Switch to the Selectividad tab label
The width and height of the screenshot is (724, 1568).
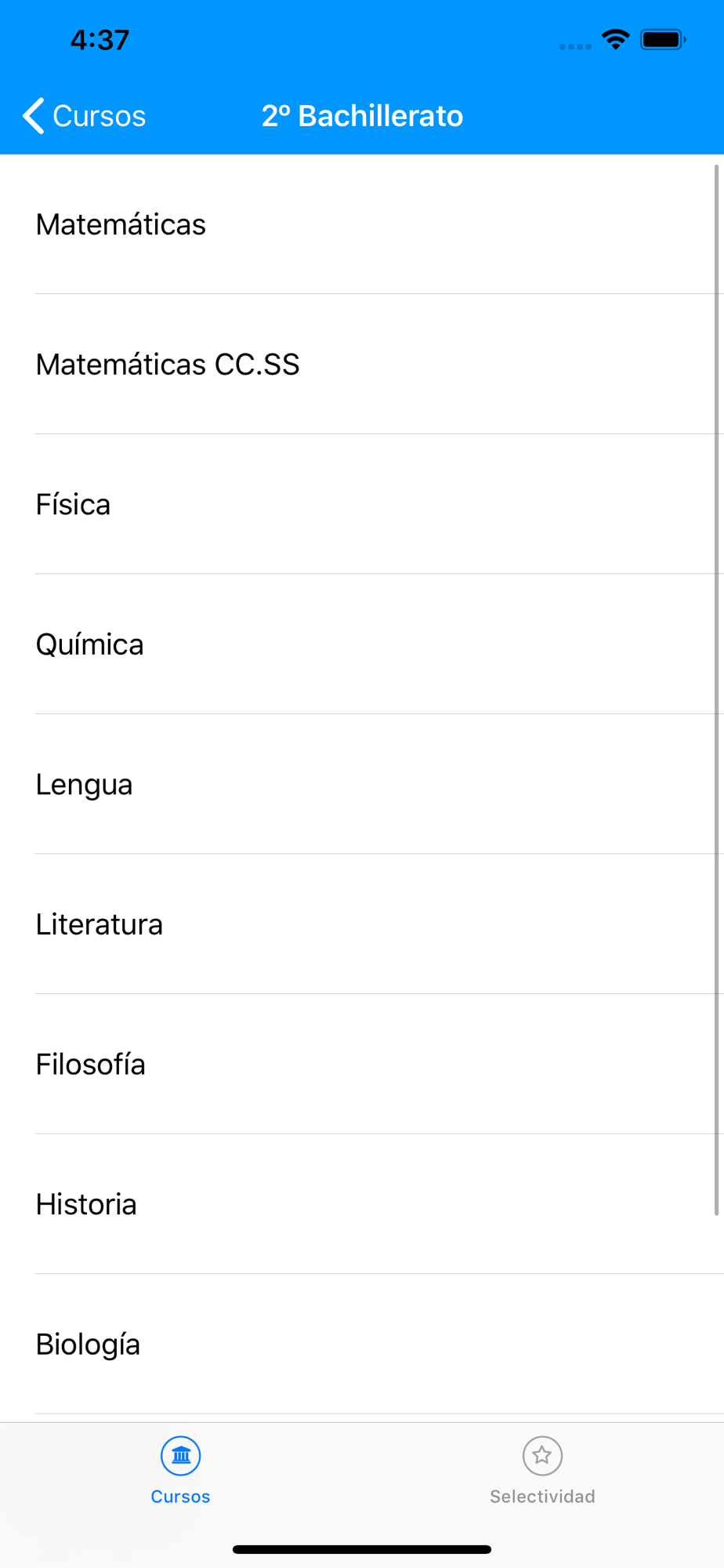542,1497
